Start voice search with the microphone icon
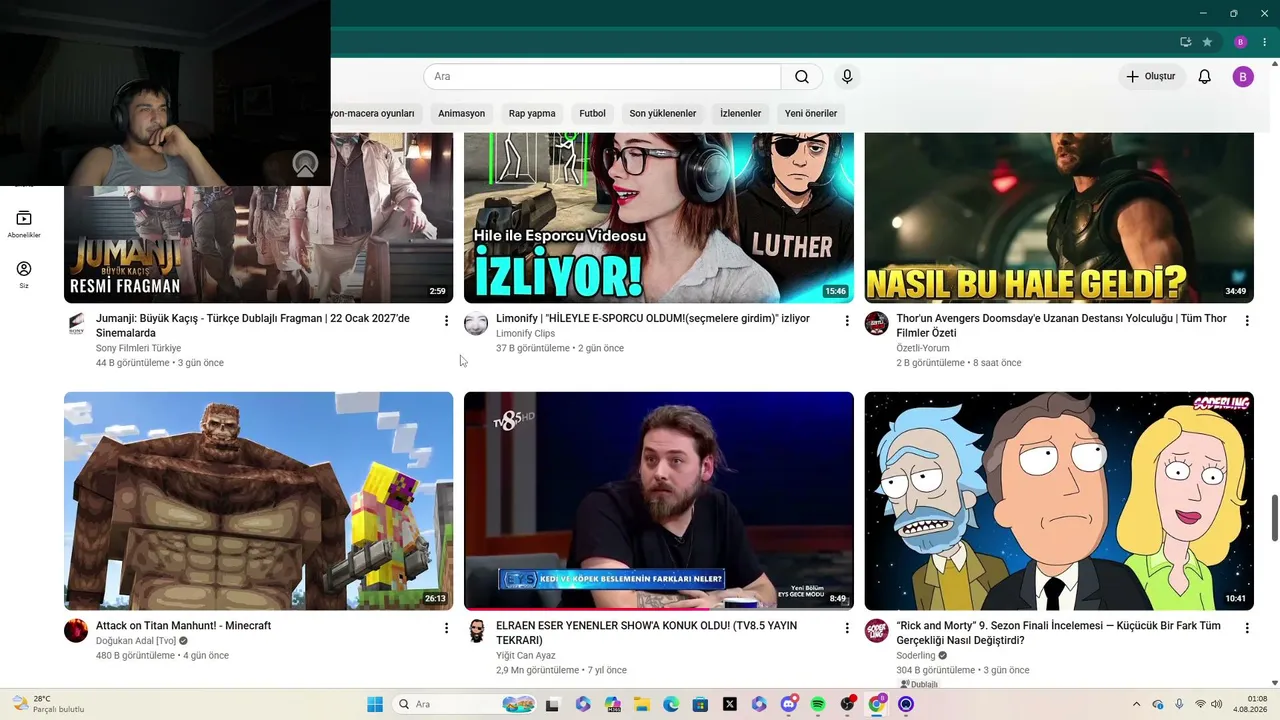1280x720 pixels. tap(847, 77)
